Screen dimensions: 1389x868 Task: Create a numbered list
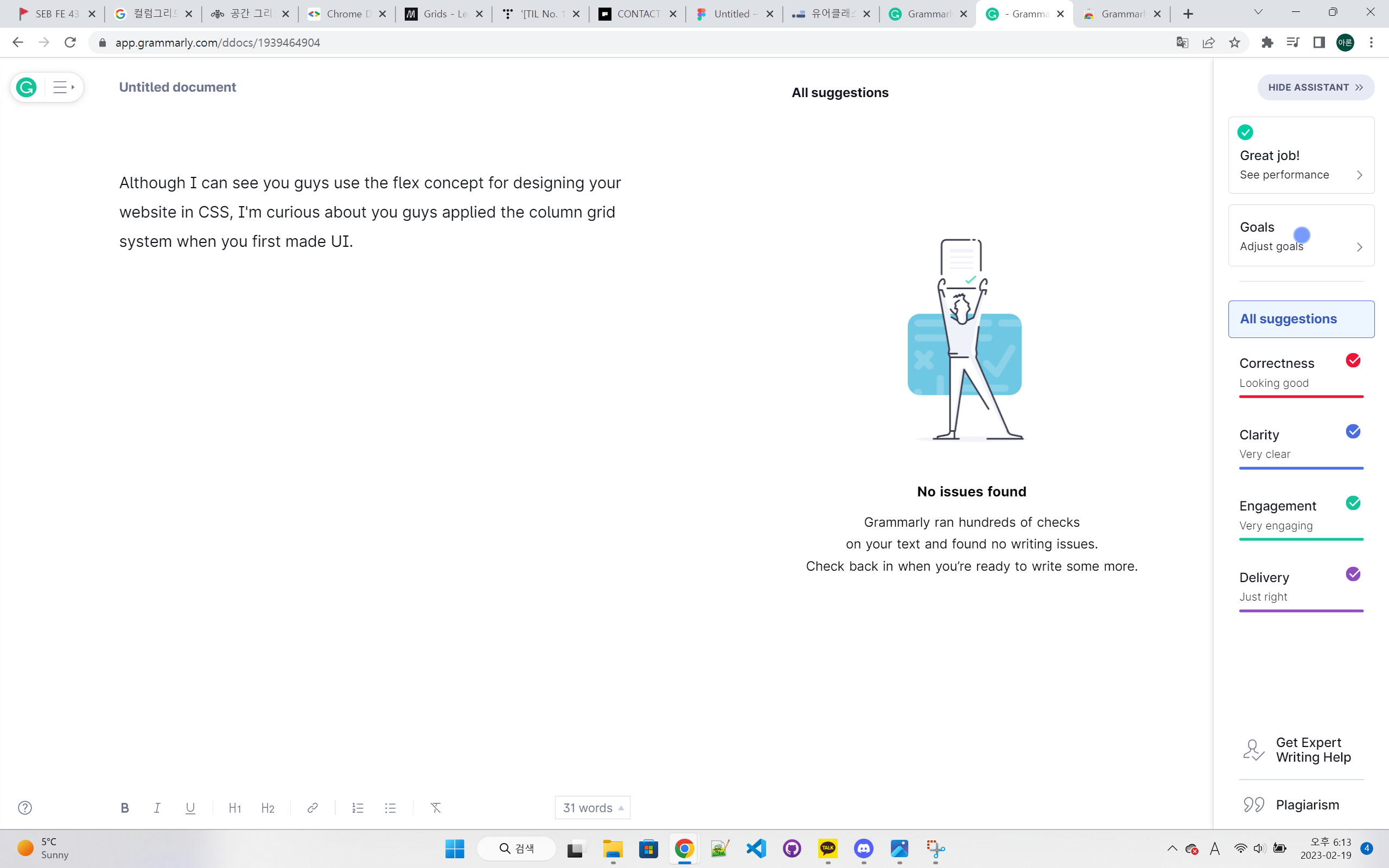coord(358,808)
